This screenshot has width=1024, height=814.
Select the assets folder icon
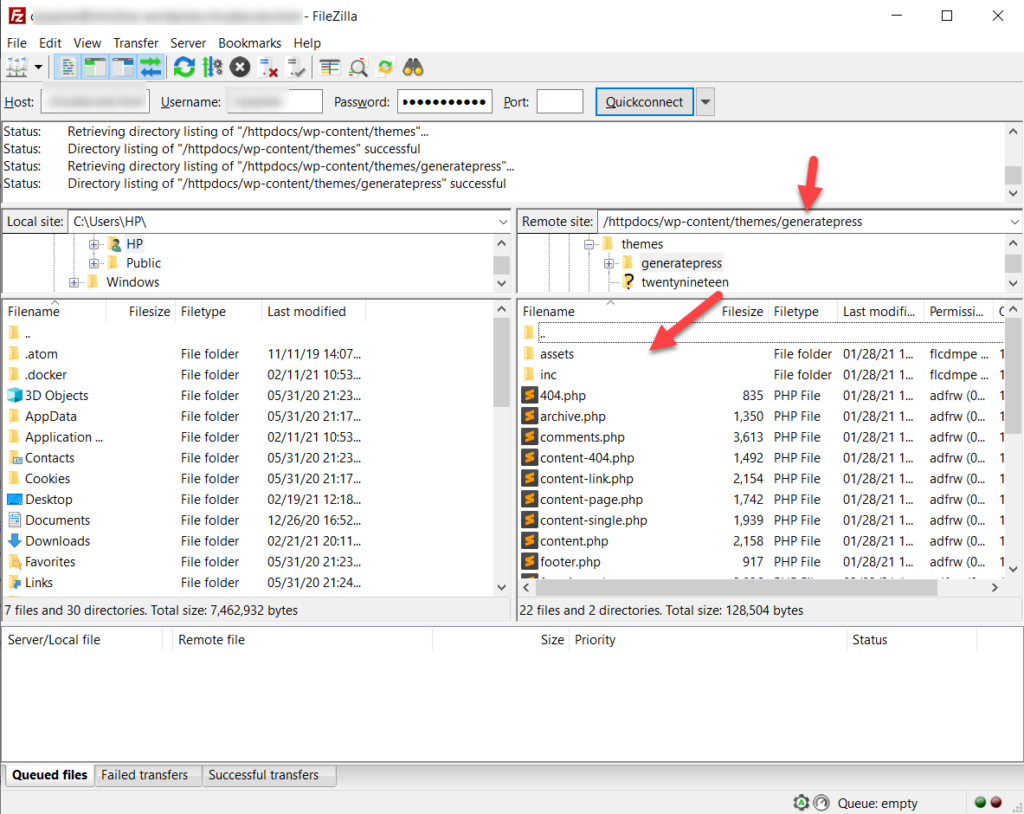coord(530,354)
